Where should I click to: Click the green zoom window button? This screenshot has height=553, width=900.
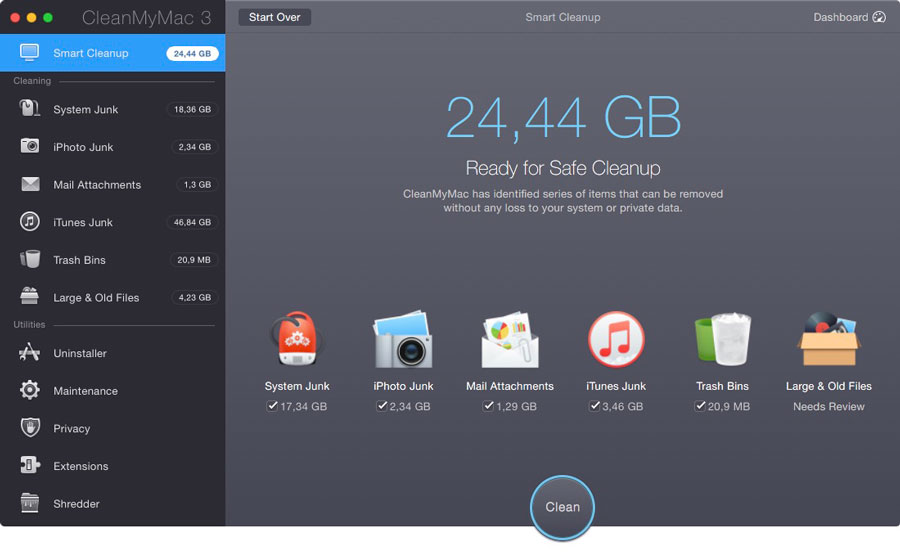click(48, 18)
